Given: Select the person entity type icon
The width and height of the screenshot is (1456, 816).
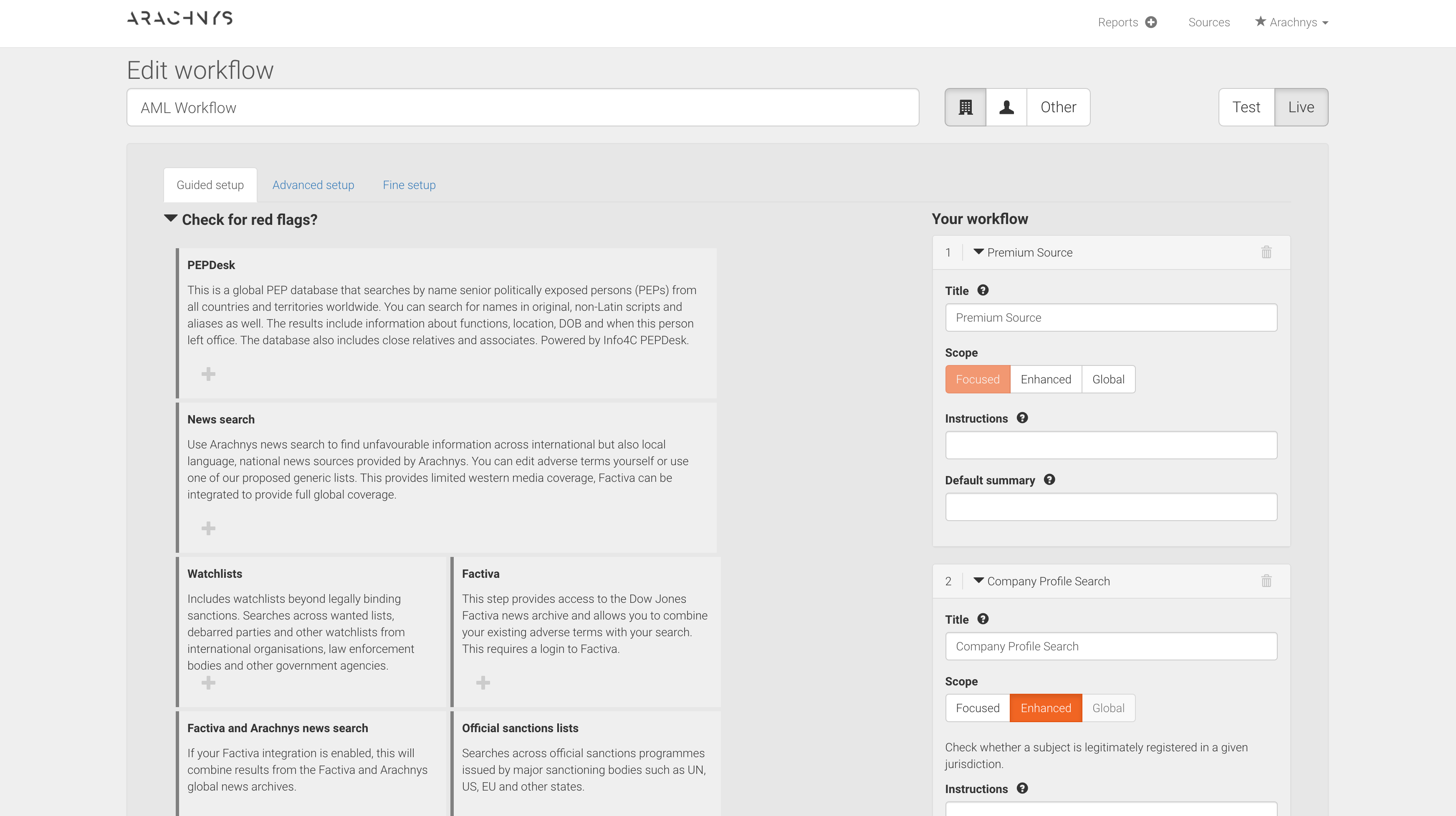Looking at the screenshot, I should pyautogui.click(x=1006, y=107).
